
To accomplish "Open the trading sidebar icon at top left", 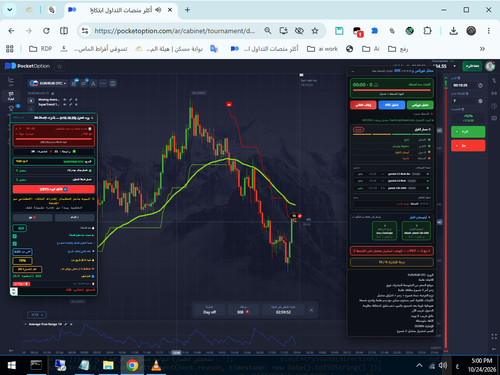I will 11,81.
